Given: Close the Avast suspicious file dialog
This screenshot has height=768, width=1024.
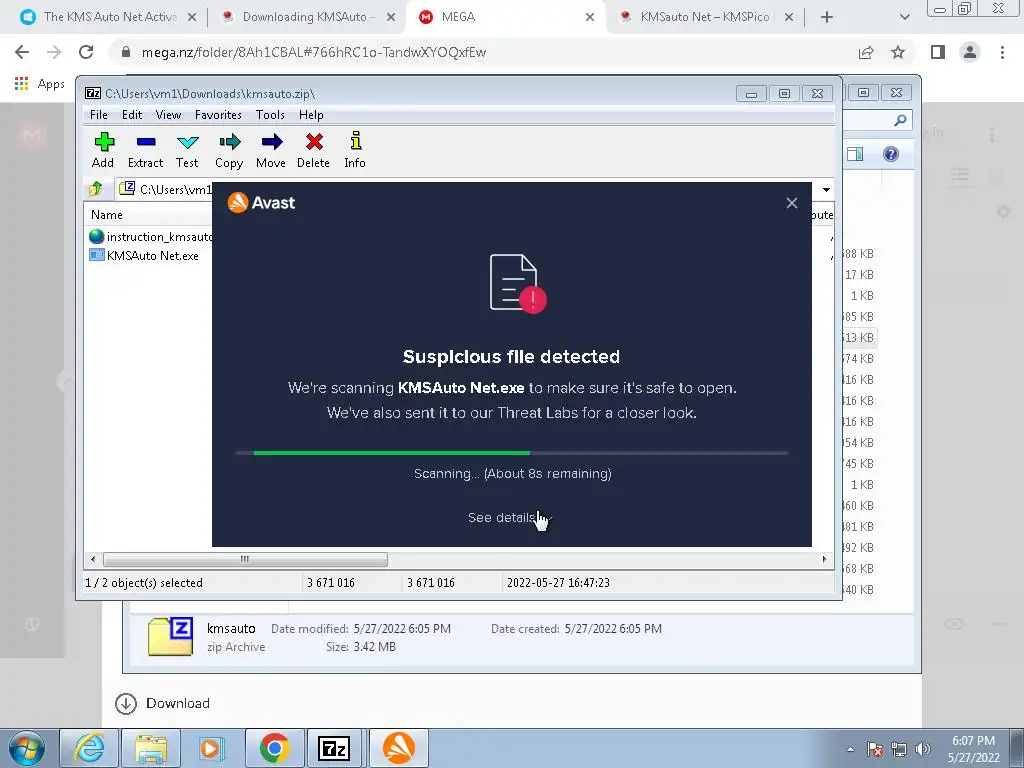Looking at the screenshot, I should pos(792,203).
